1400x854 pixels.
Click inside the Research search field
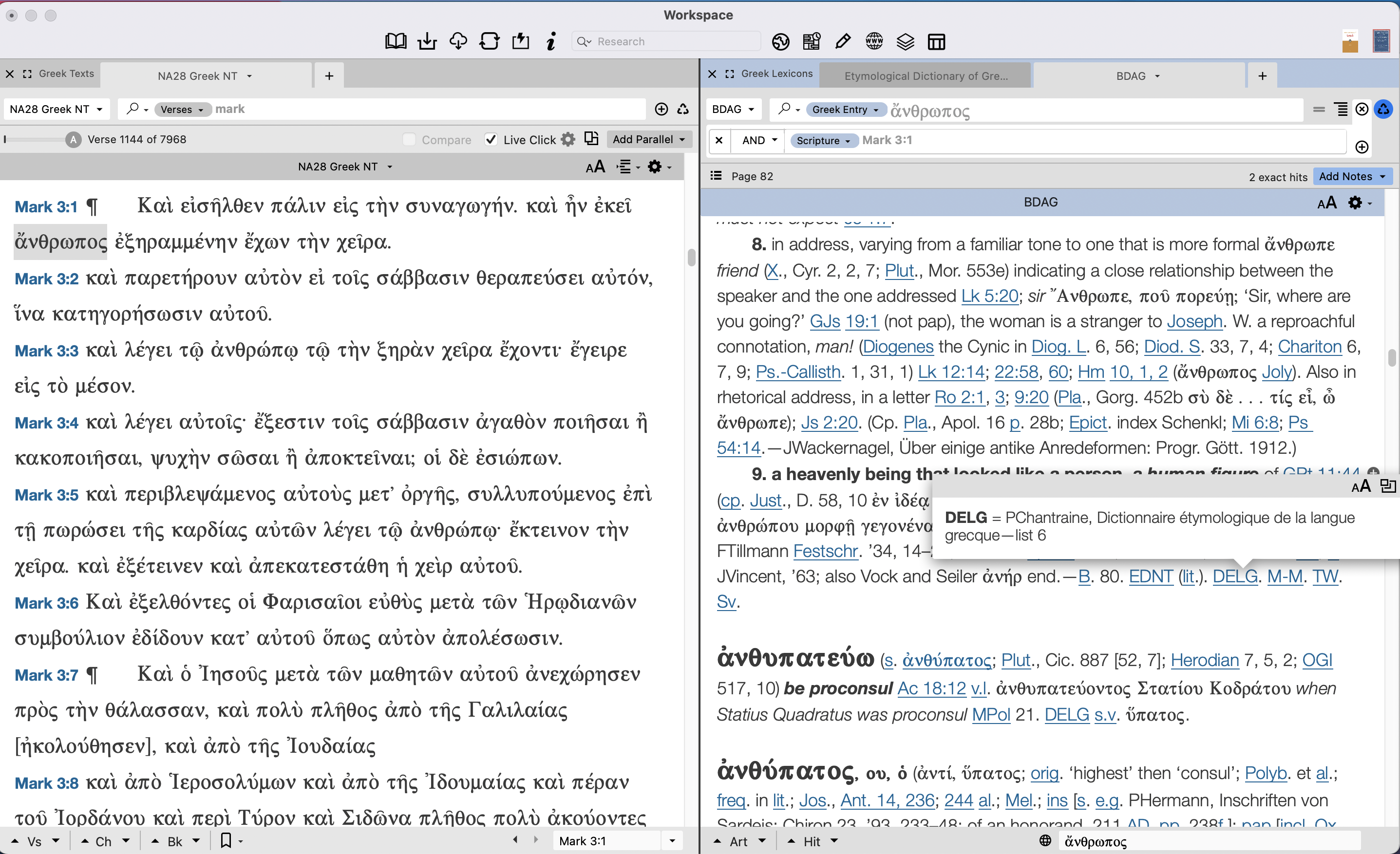coord(665,41)
